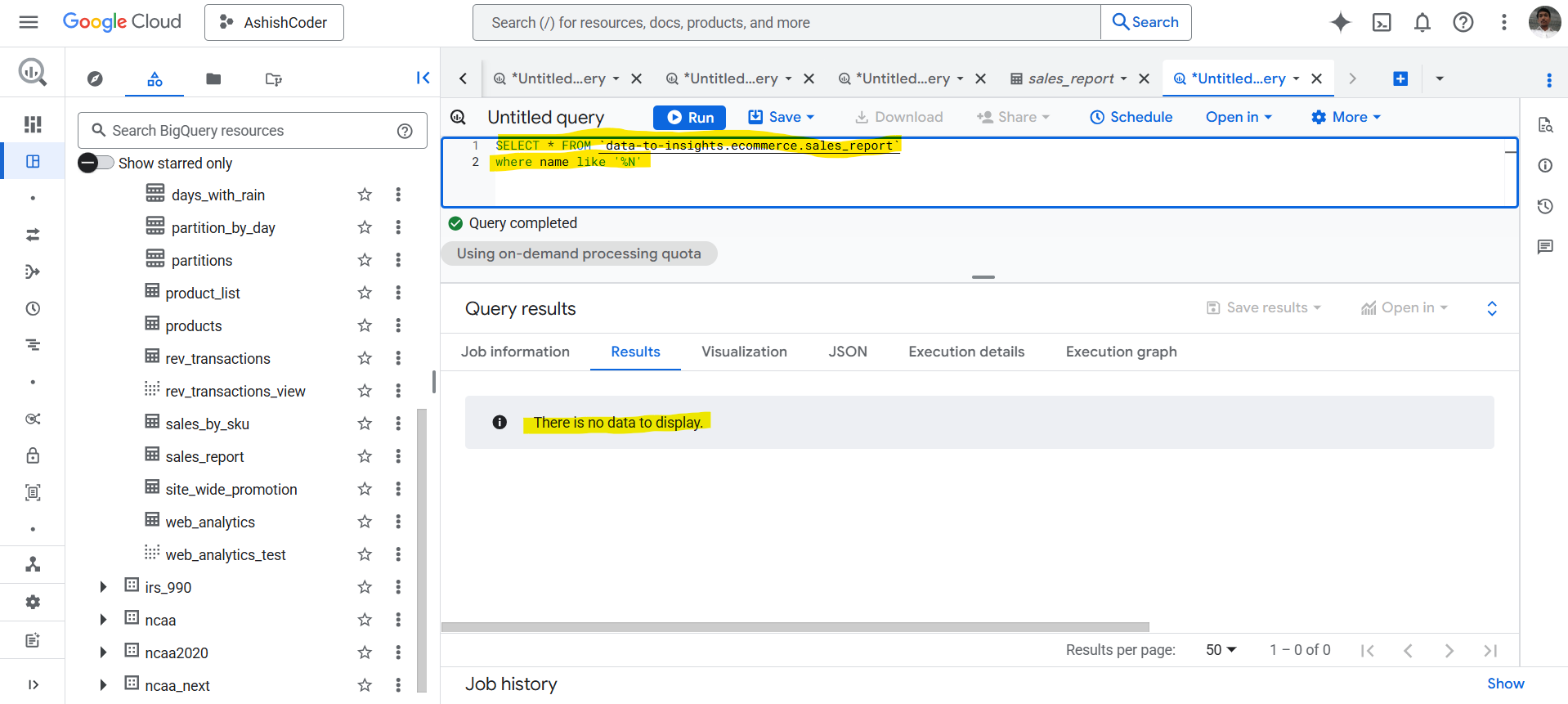Click into the SQL query editor

(x=979, y=173)
